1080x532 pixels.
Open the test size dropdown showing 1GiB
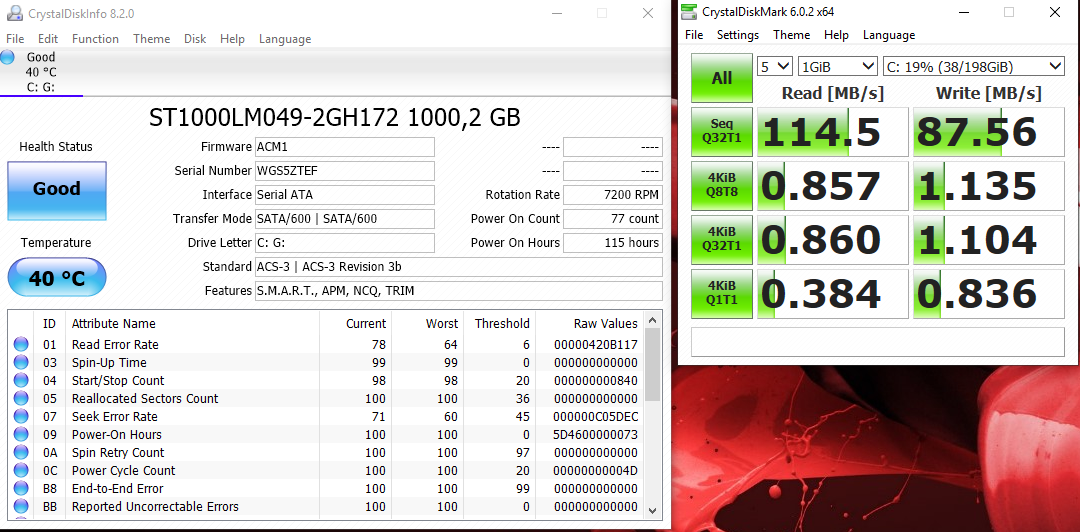click(x=838, y=67)
